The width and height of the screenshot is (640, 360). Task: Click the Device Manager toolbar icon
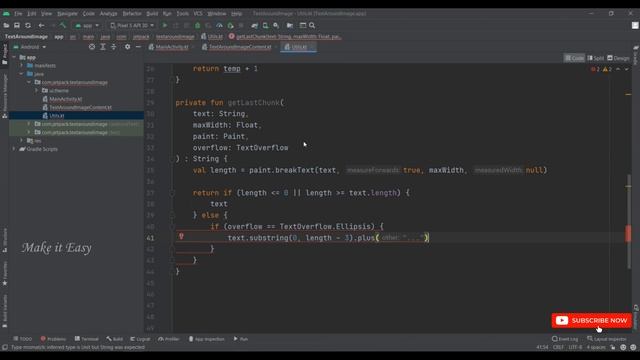tap(265, 25)
